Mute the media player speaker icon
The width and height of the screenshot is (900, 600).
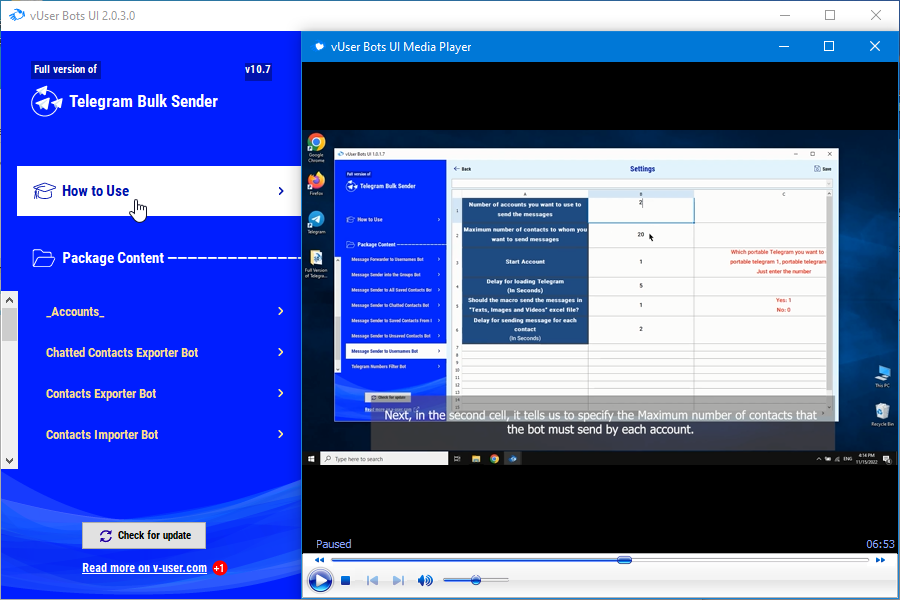(x=425, y=580)
